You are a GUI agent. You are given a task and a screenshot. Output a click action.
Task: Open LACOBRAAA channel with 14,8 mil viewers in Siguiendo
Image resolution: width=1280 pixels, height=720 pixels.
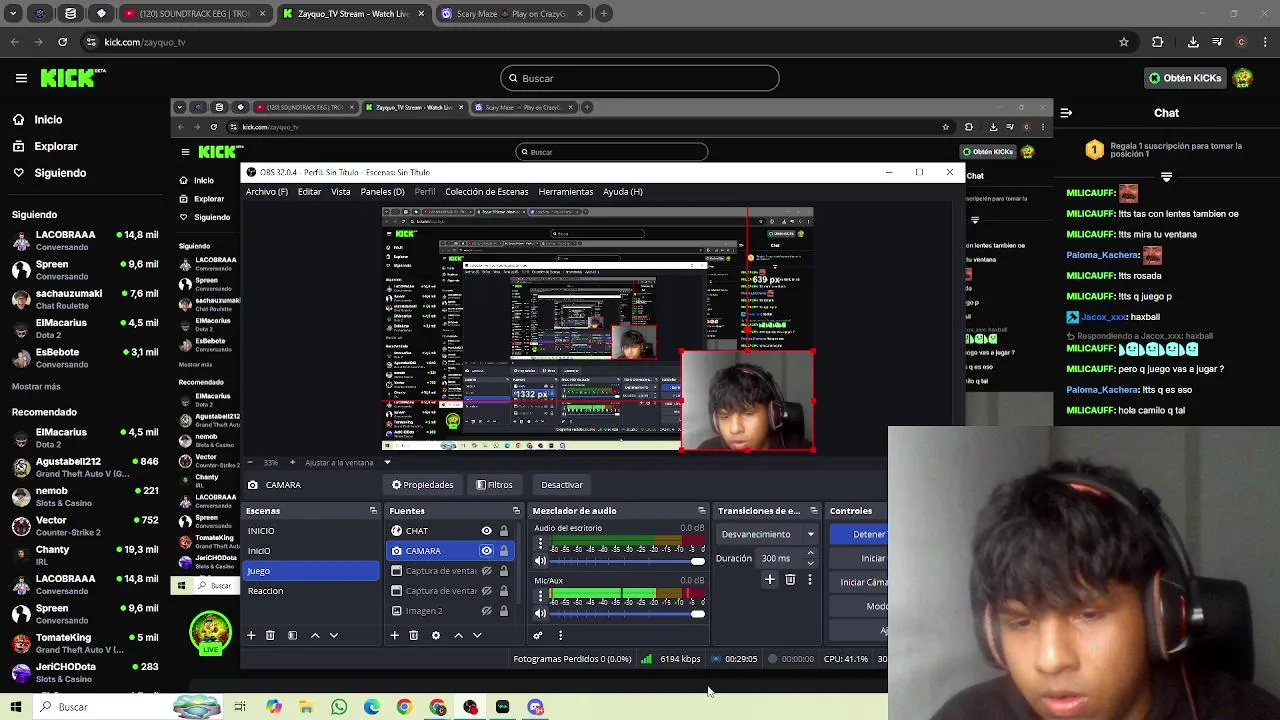click(85, 240)
